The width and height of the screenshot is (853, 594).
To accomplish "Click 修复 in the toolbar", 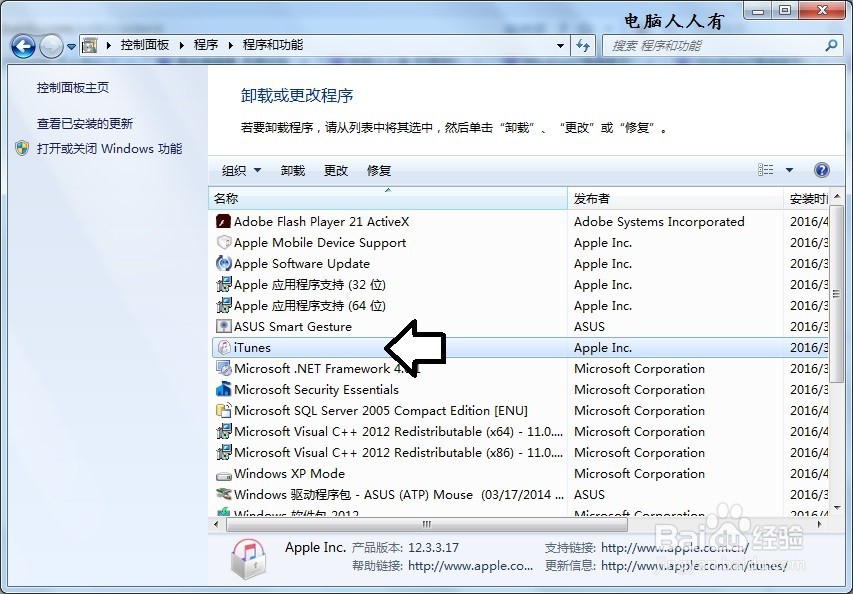I will pyautogui.click(x=379, y=171).
